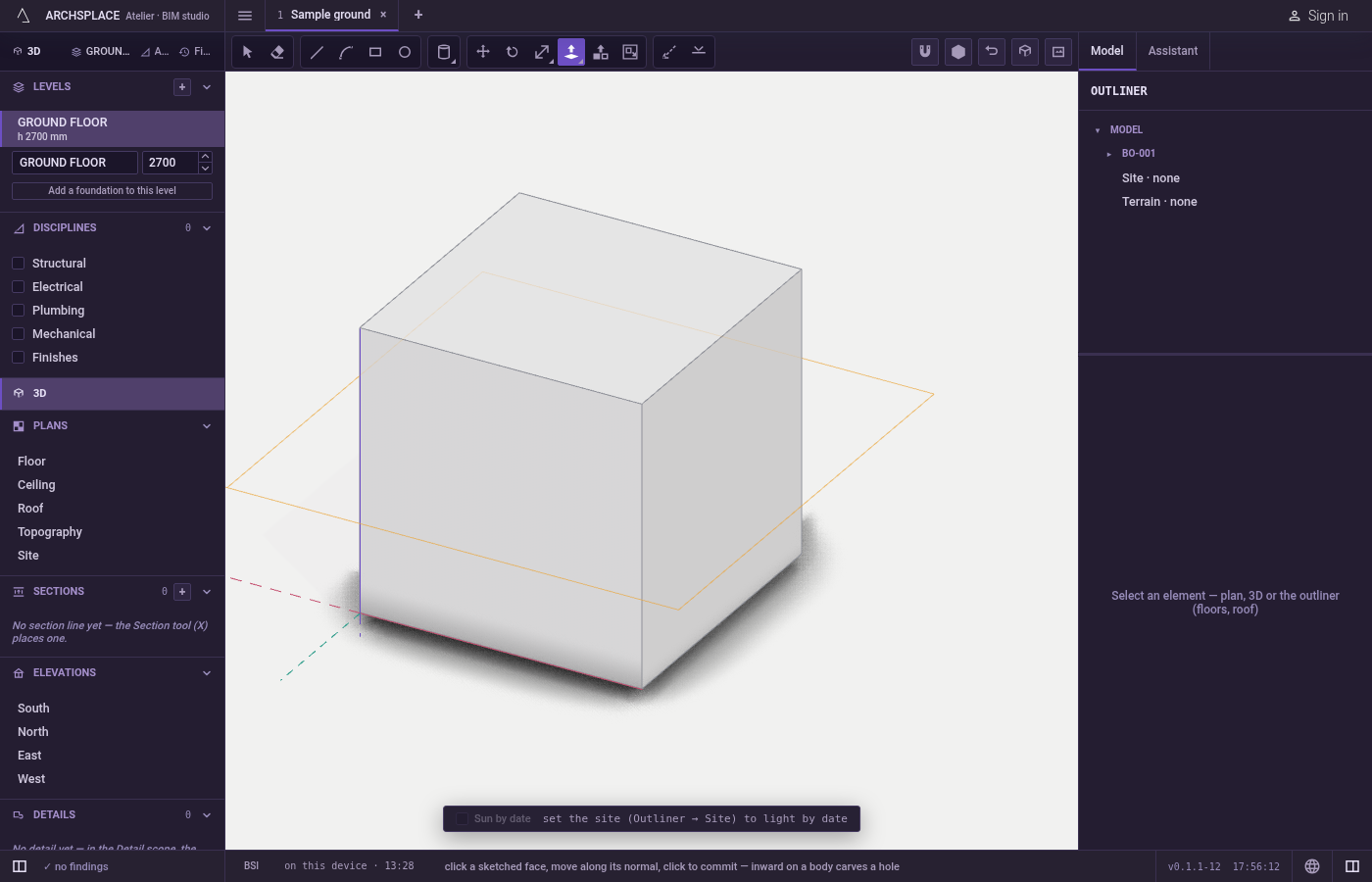Collapse the Sections panel chevron
1372x882 pixels.
click(x=207, y=592)
